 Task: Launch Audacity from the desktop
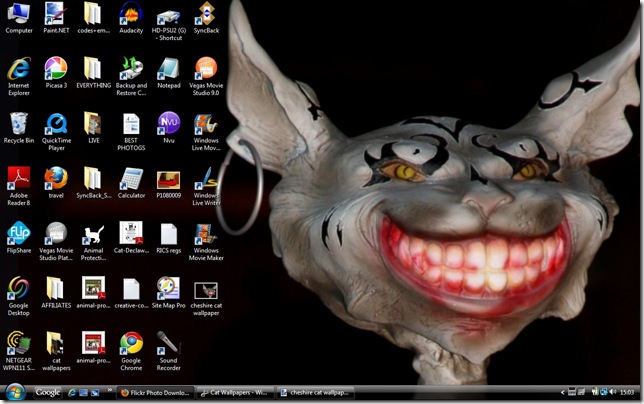pos(131,14)
